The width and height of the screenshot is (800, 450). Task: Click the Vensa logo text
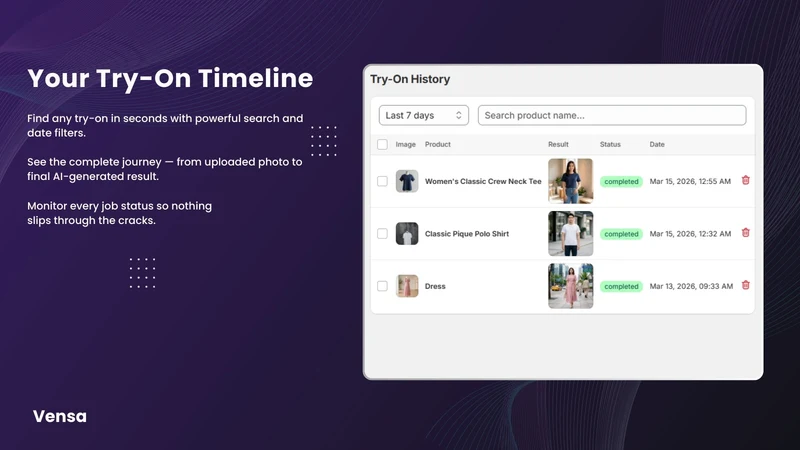tap(60, 416)
